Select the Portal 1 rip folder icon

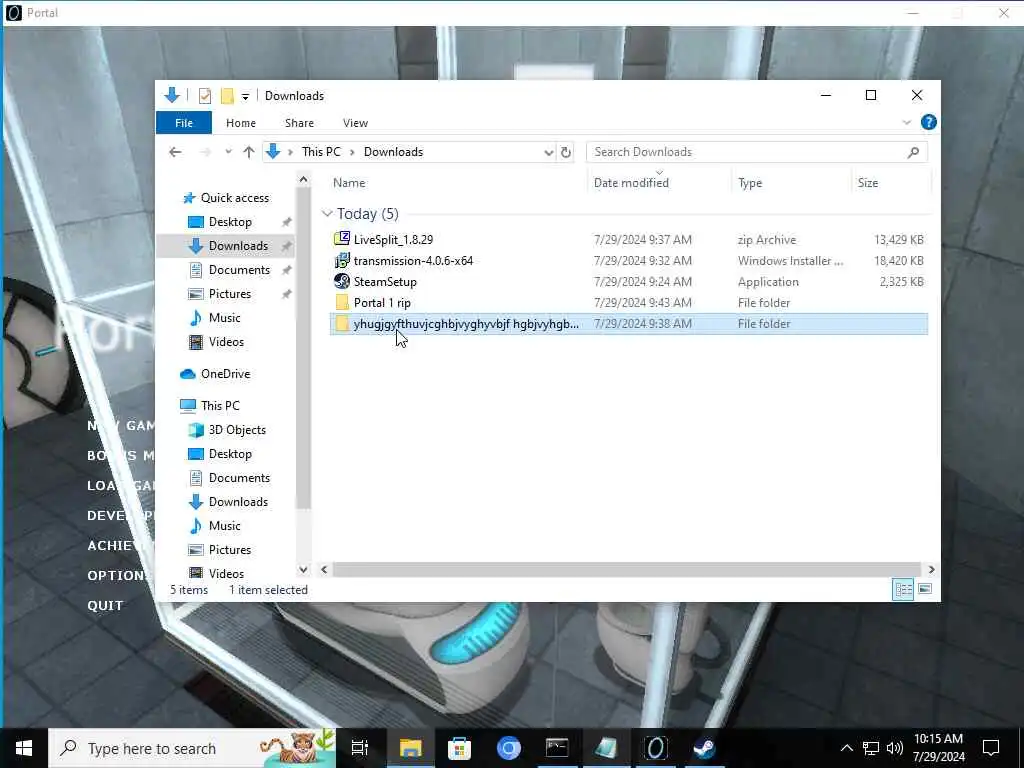coord(342,302)
